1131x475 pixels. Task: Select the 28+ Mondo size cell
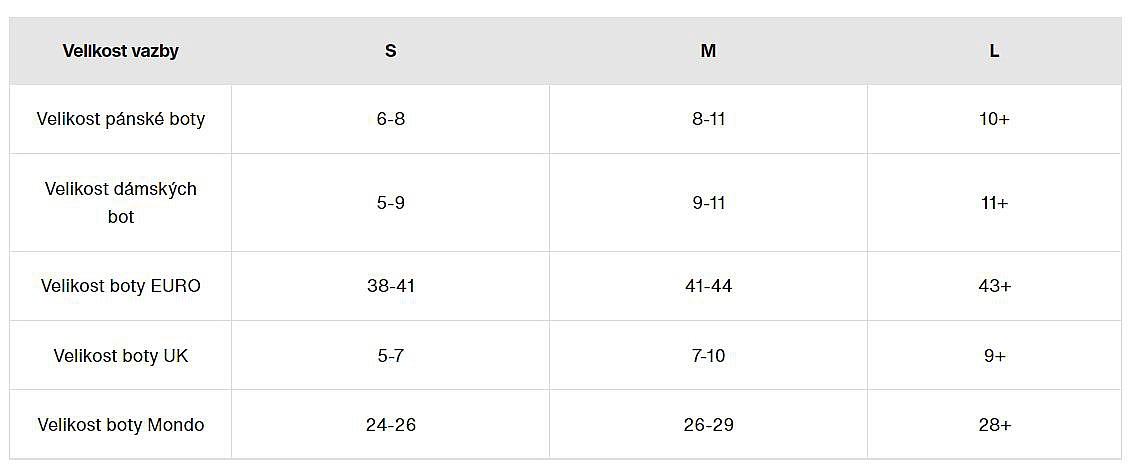click(x=994, y=425)
